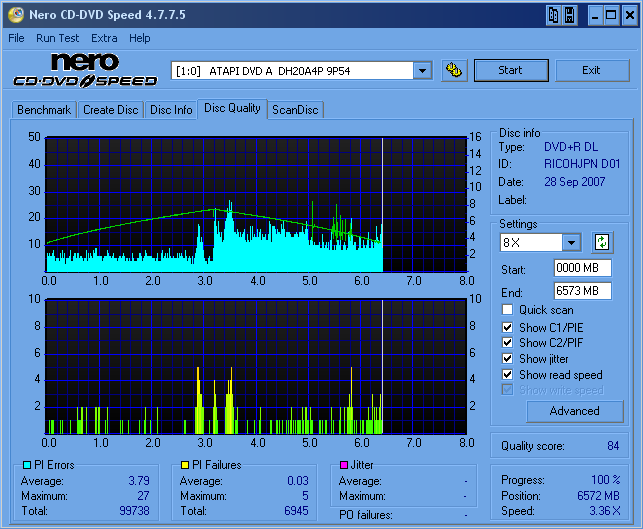Click PI Errors maximum 27
The image size is (643, 529).
click(x=143, y=496)
